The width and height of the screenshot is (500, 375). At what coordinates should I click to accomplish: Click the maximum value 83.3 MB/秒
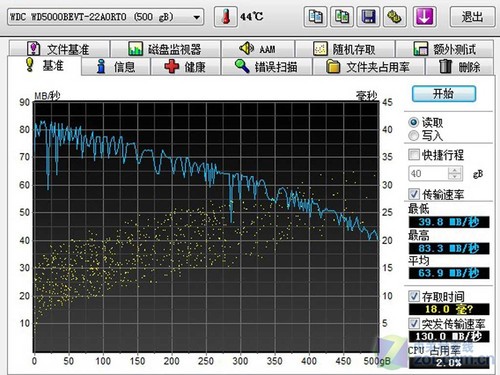(x=449, y=248)
